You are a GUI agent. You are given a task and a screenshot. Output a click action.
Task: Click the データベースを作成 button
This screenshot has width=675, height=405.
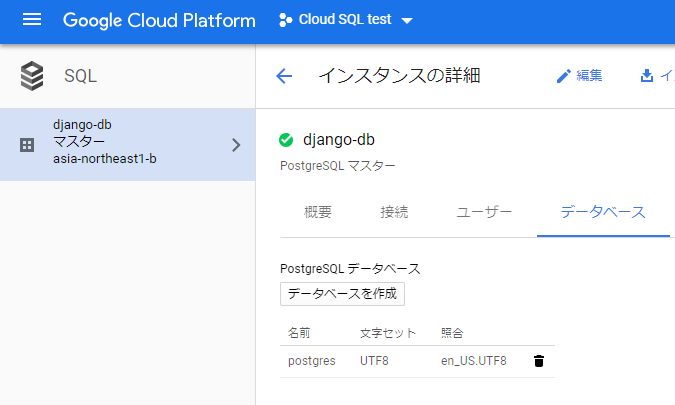click(342, 294)
